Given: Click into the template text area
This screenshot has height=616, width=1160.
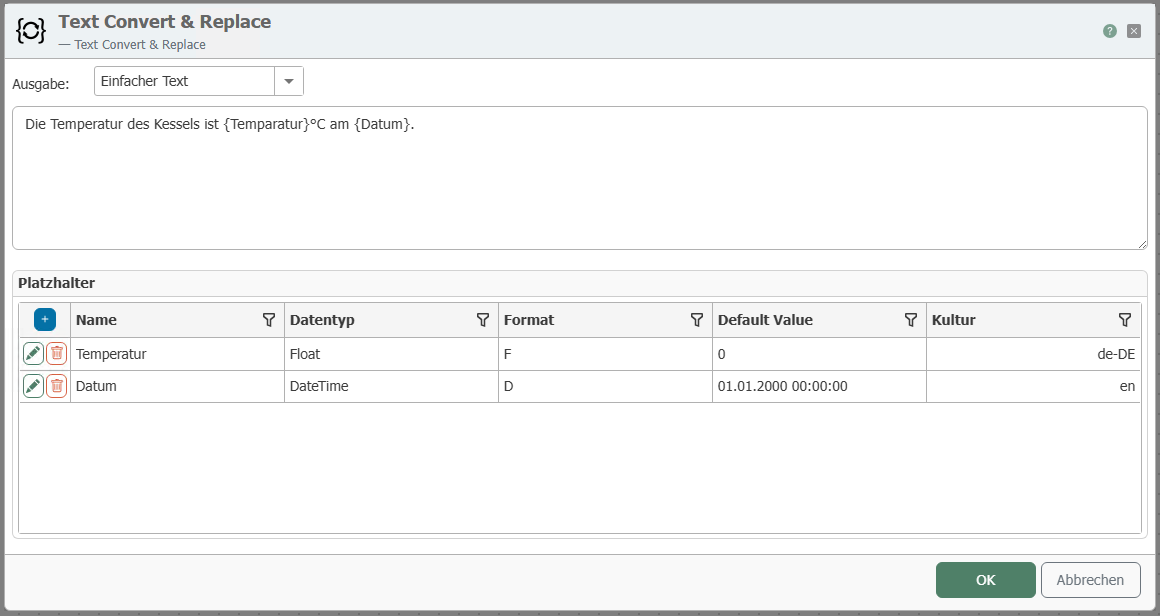Looking at the screenshot, I should click(x=579, y=178).
